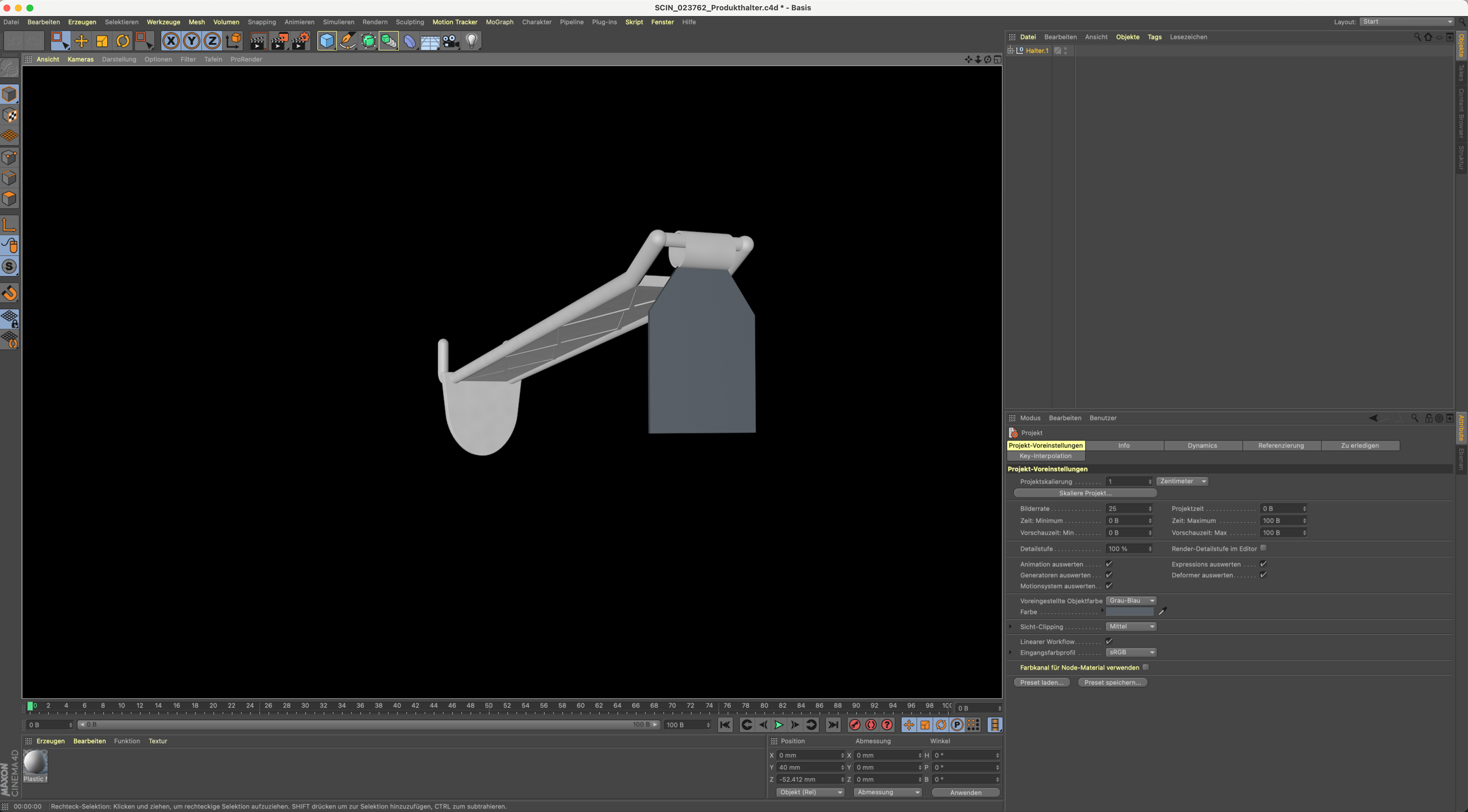Activate the Rotate tool
The height and width of the screenshot is (812, 1468).
pyautogui.click(x=122, y=41)
